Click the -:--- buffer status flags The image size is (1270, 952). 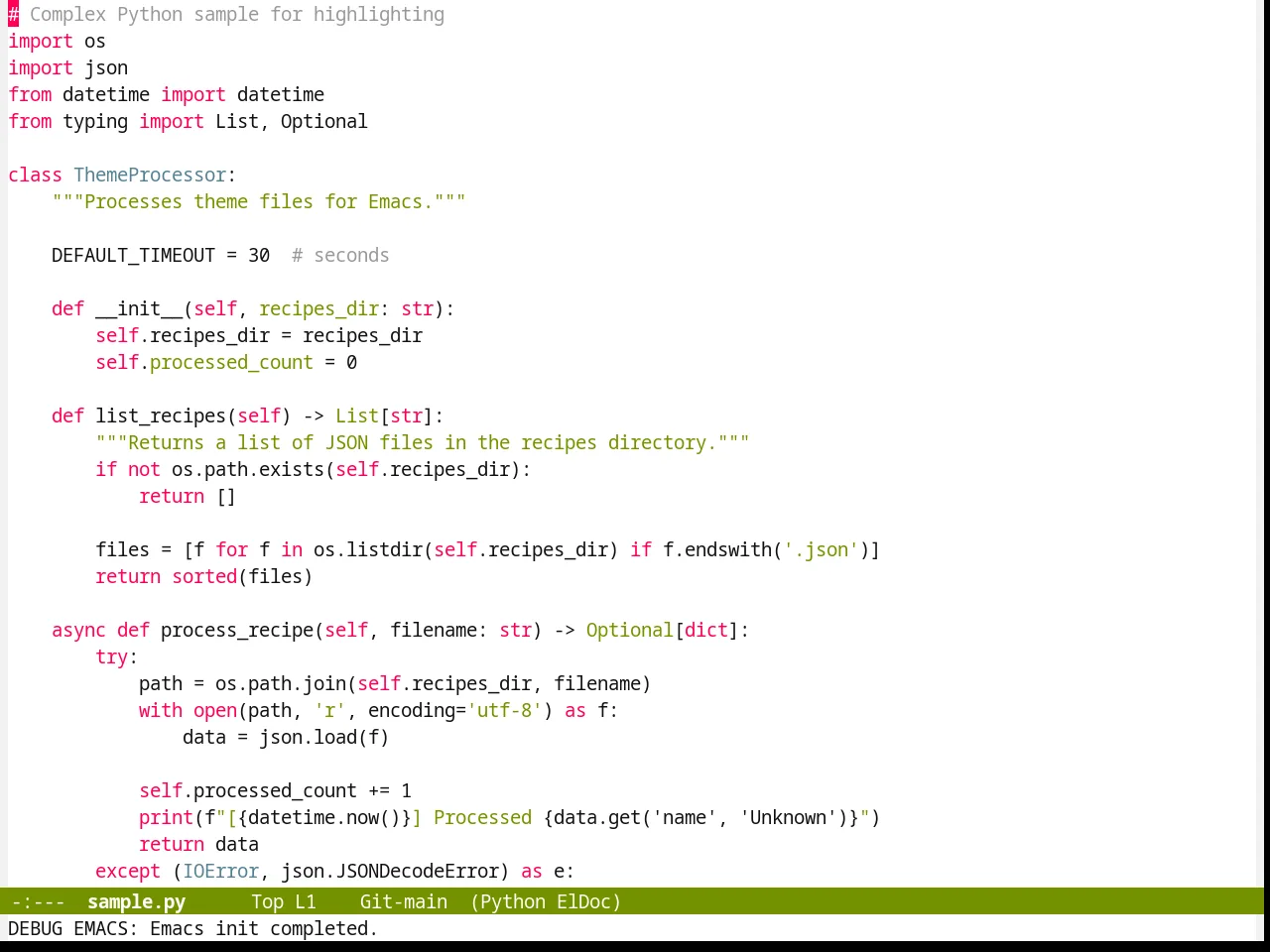[x=38, y=901]
